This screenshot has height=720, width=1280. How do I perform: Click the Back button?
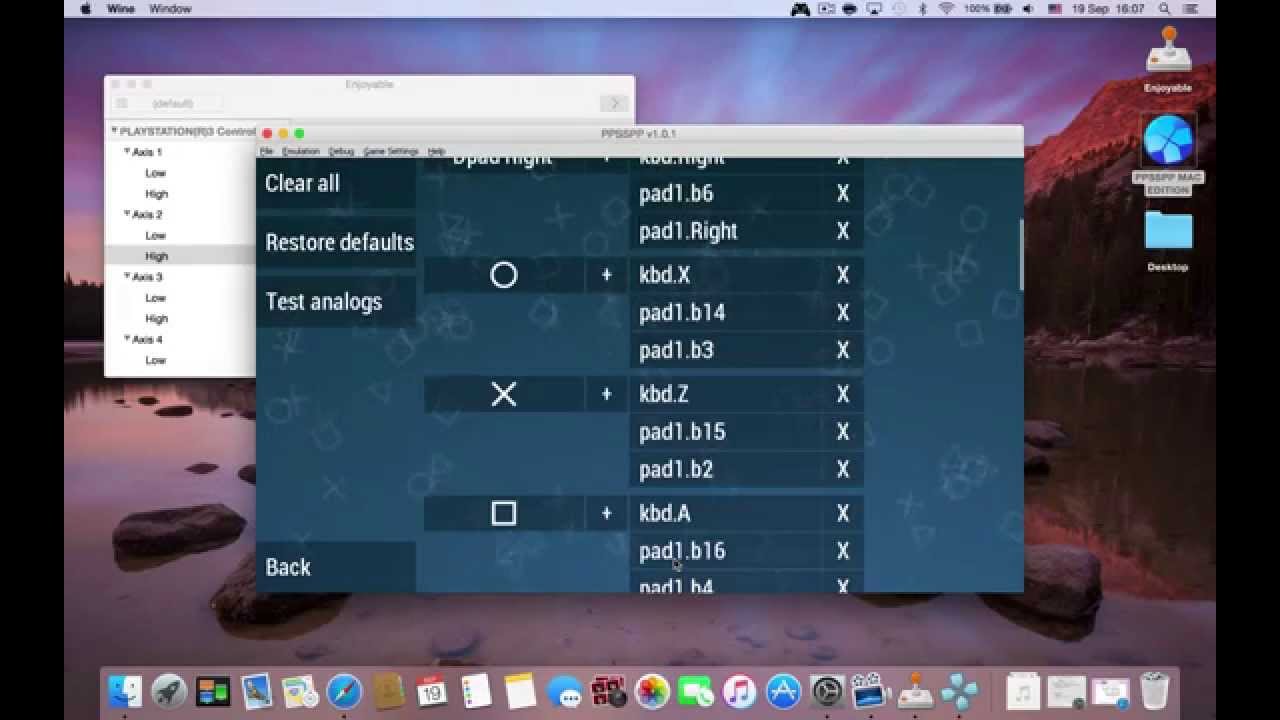pos(336,567)
